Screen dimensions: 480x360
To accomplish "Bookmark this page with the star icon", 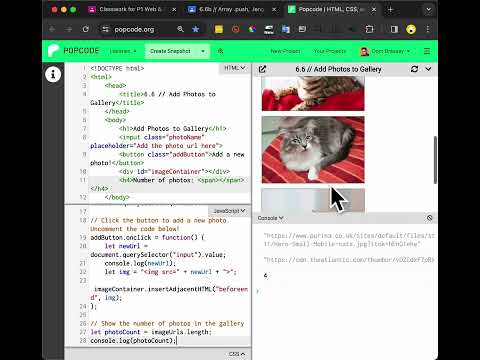I will [x=195, y=29].
